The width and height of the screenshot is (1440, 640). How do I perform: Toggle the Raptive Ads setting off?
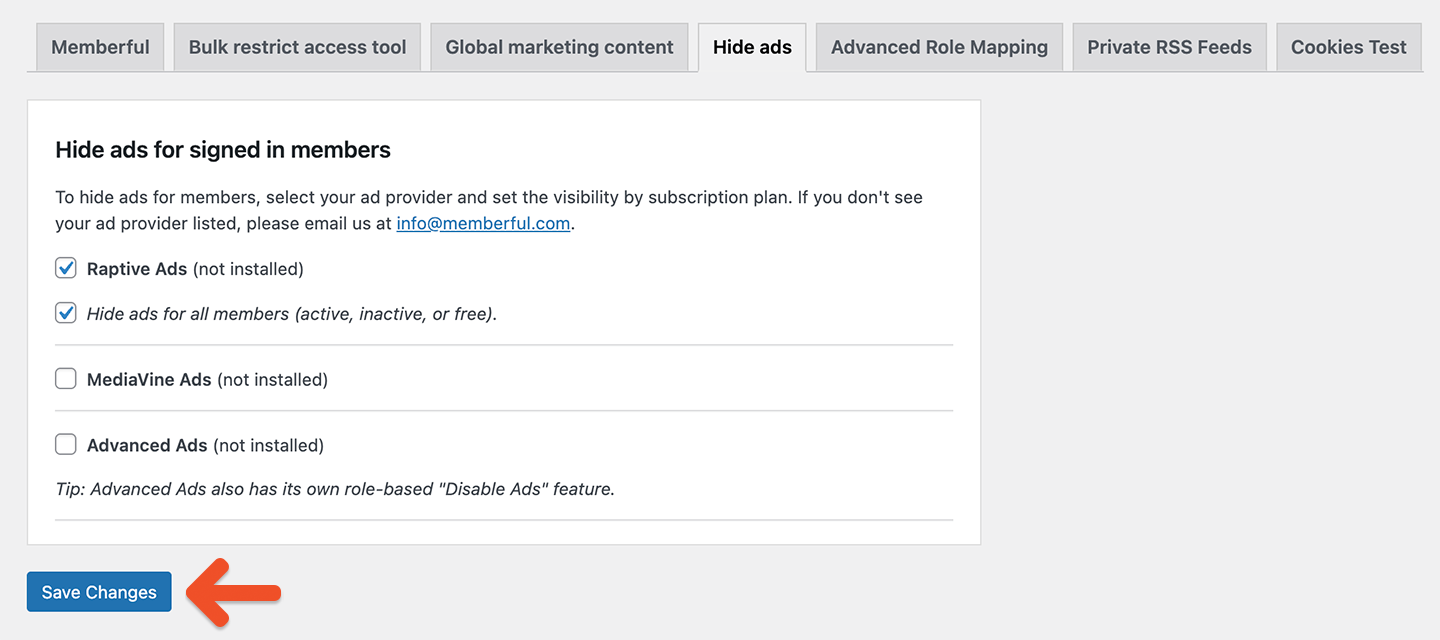point(65,268)
